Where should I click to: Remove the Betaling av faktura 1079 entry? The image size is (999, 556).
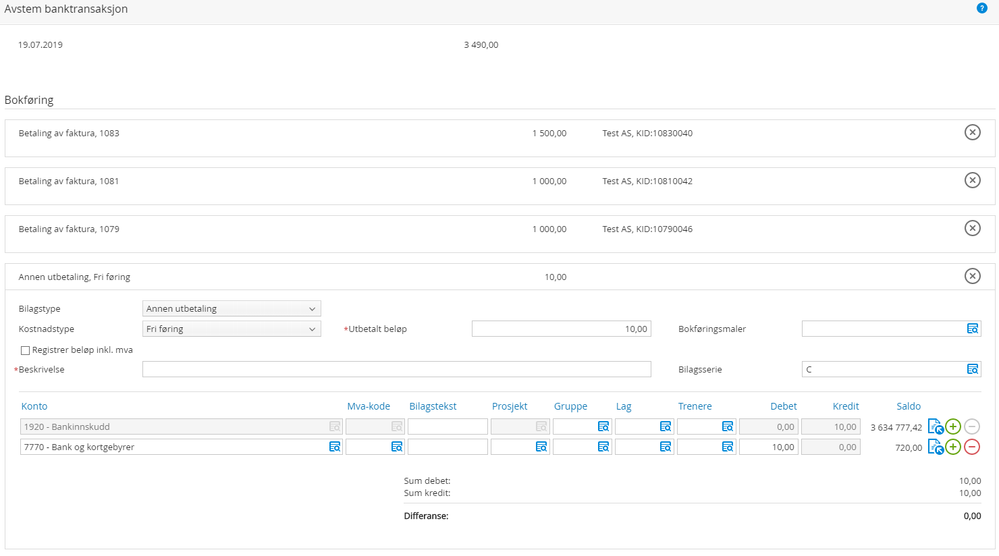coord(972,228)
